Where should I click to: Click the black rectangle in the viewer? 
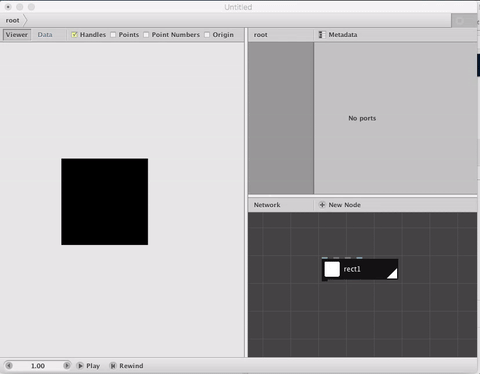(105, 202)
